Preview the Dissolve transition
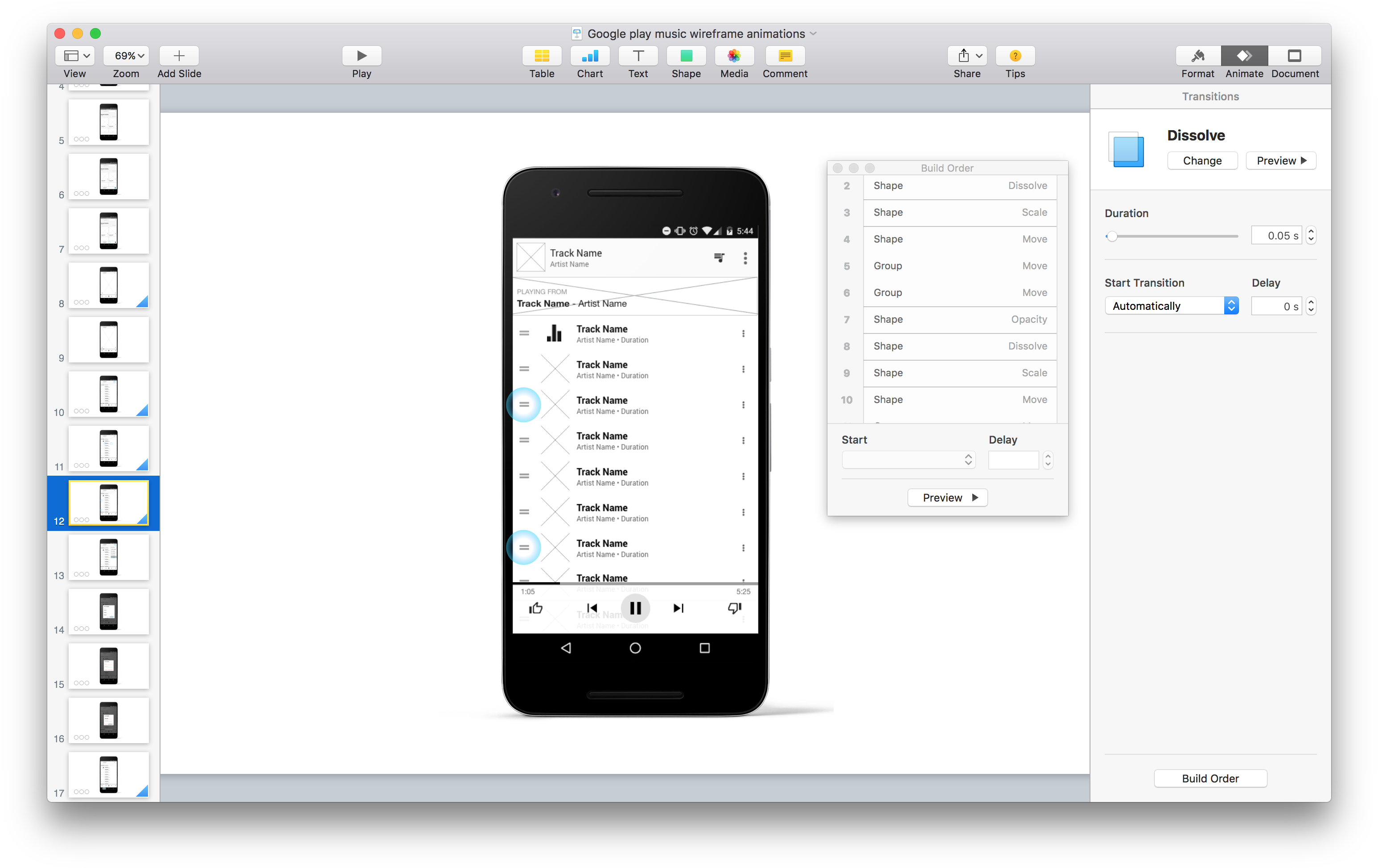The image size is (1378, 868). [1281, 161]
